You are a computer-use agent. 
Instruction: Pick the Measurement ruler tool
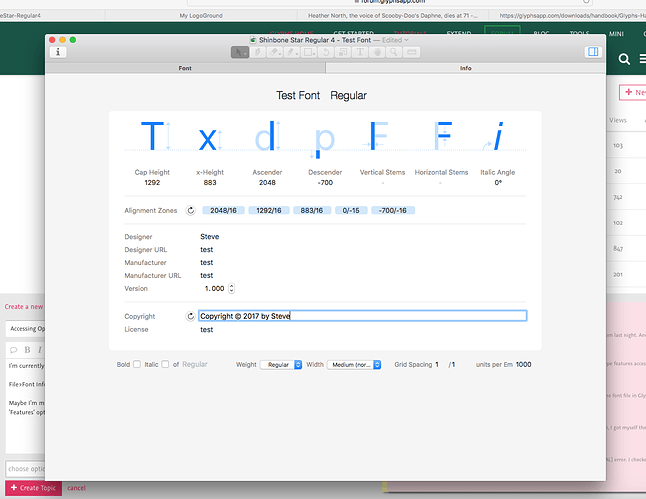pos(412,52)
